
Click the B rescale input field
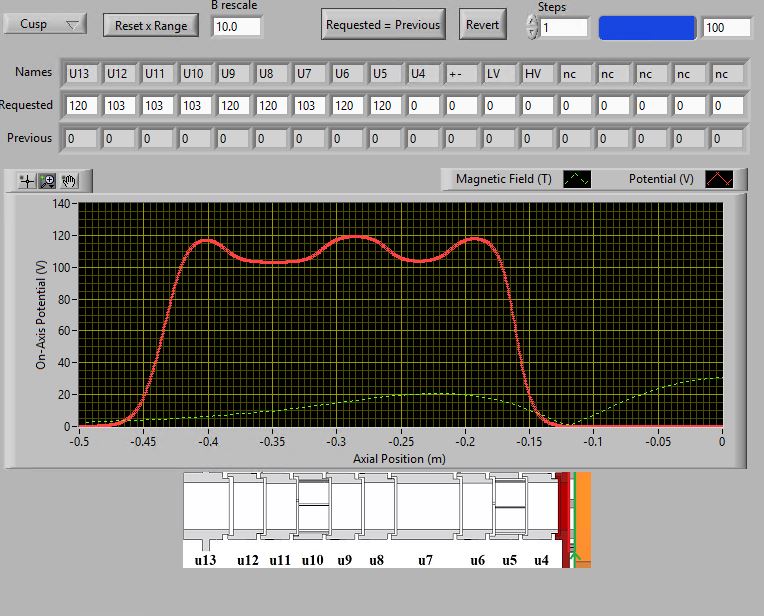coord(237,26)
